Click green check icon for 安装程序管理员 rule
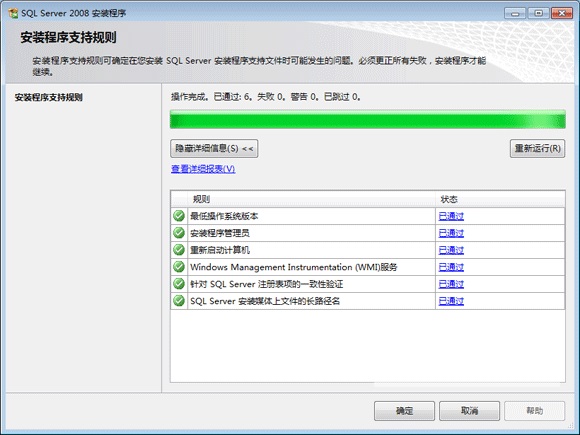 pyautogui.click(x=179, y=233)
